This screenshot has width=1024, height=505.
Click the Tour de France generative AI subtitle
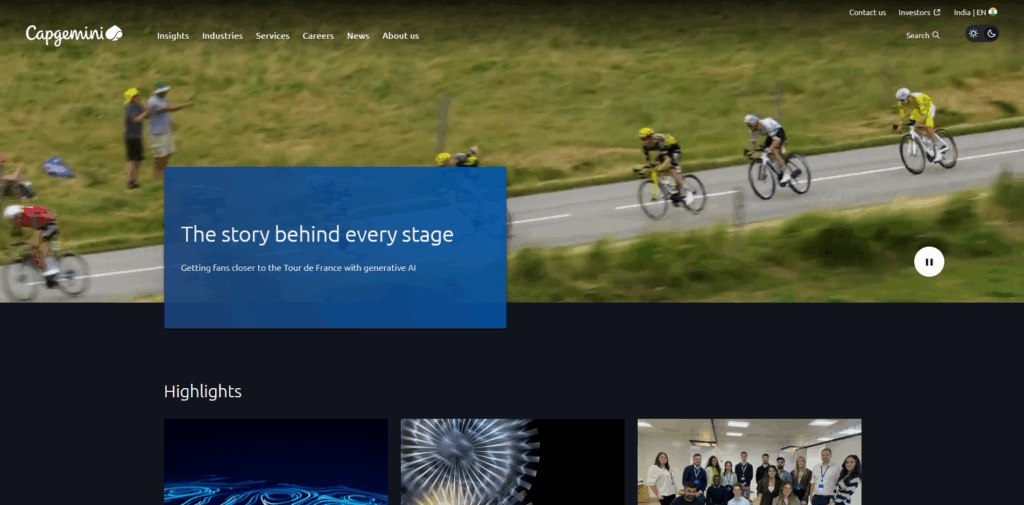point(298,268)
